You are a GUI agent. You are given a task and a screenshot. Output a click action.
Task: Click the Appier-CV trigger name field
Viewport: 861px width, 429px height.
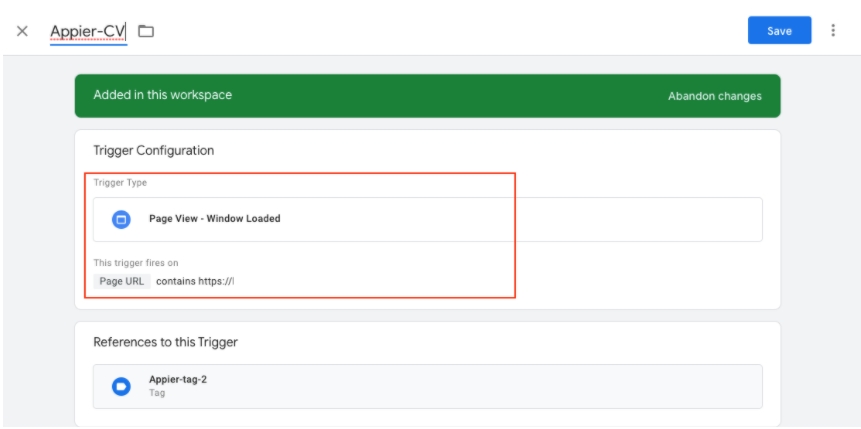click(x=88, y=31)
